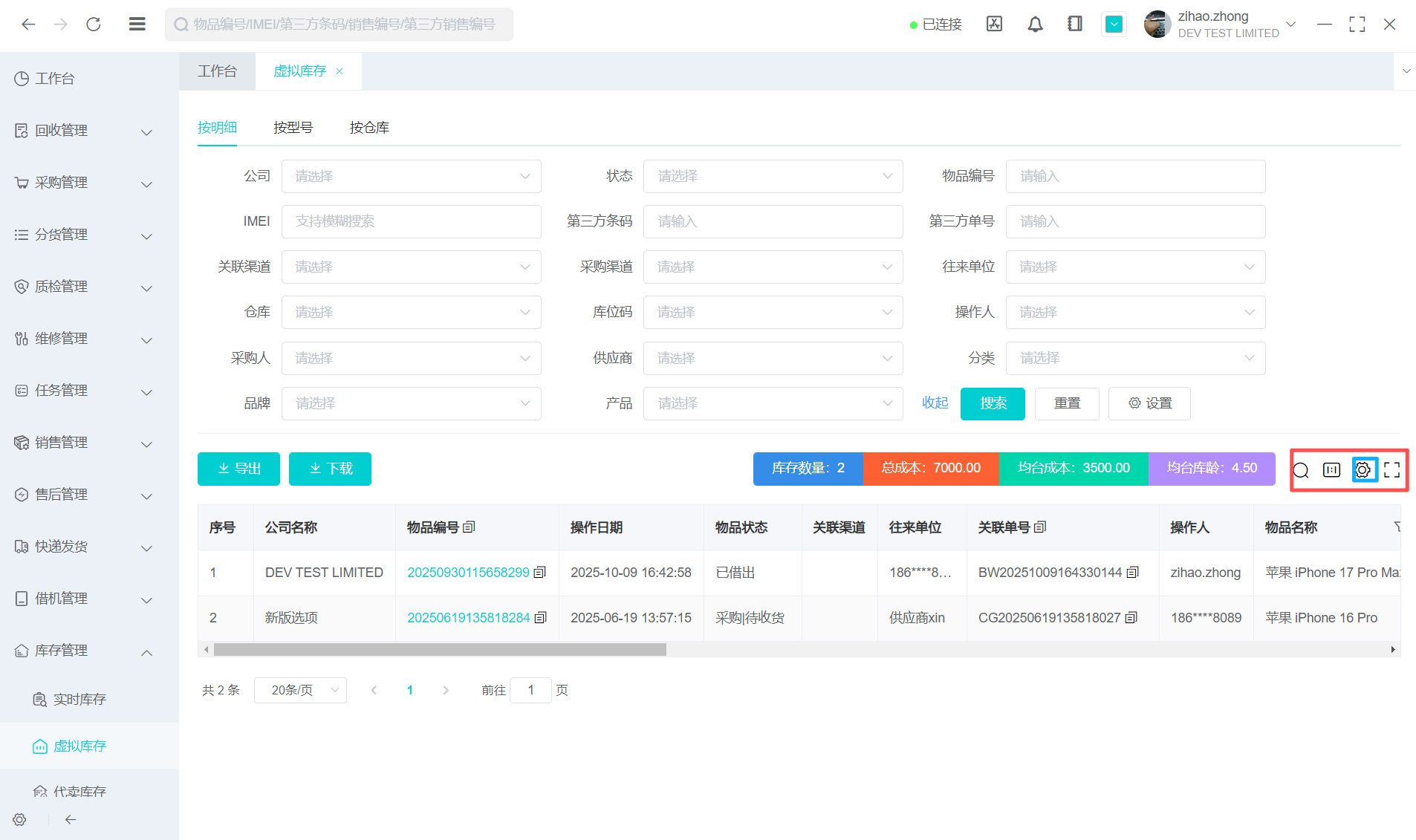This screenshot has width=1416, height=840.
Task: Click the 搜索 button
Action: (993, 403)
